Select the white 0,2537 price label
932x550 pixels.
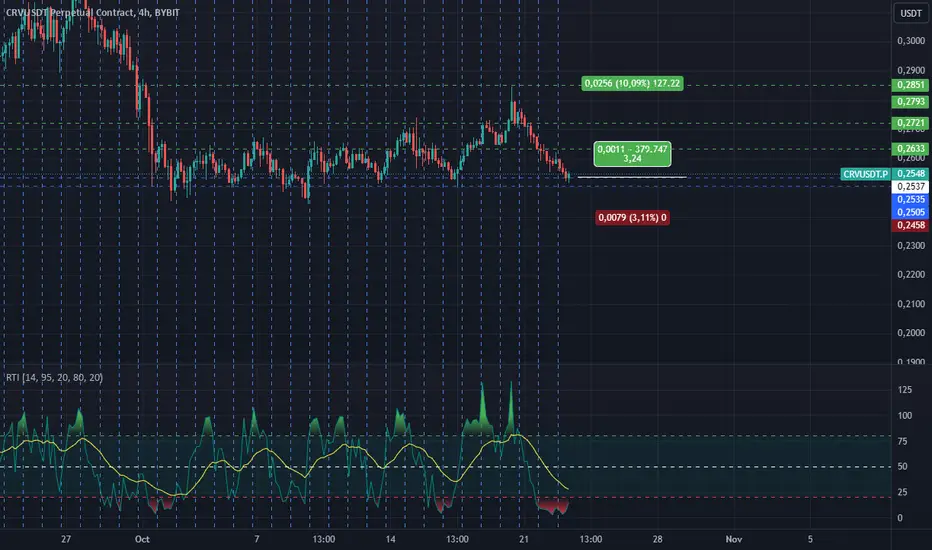911,187
